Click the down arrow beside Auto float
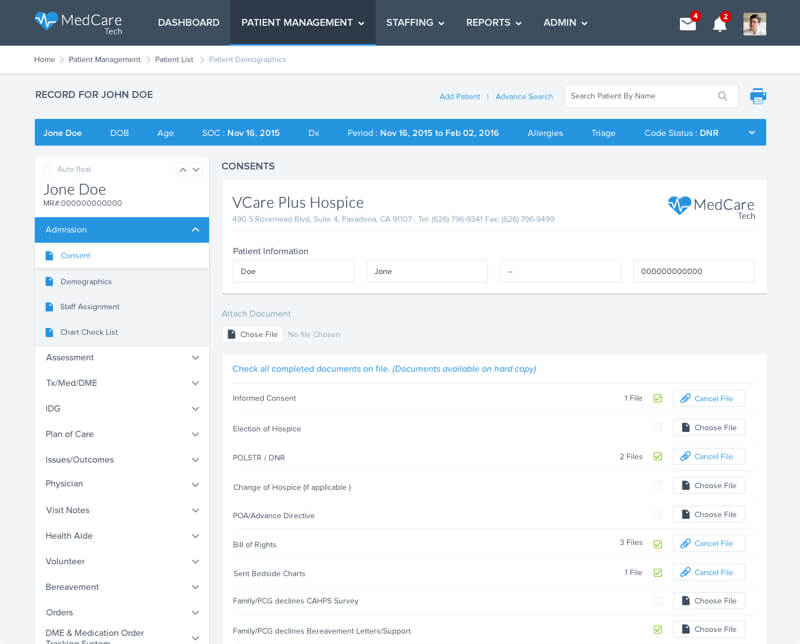This screenshot has height=644, width=800. pyautogui.click(x=196, y=170)
